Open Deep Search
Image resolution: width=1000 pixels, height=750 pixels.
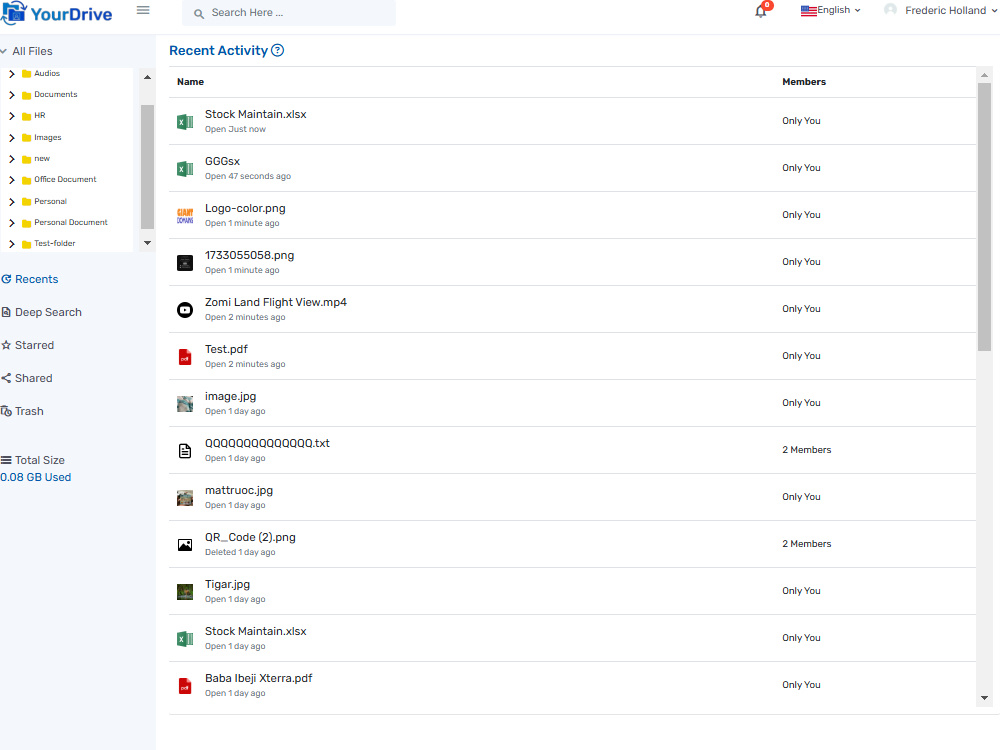[41, 312]
